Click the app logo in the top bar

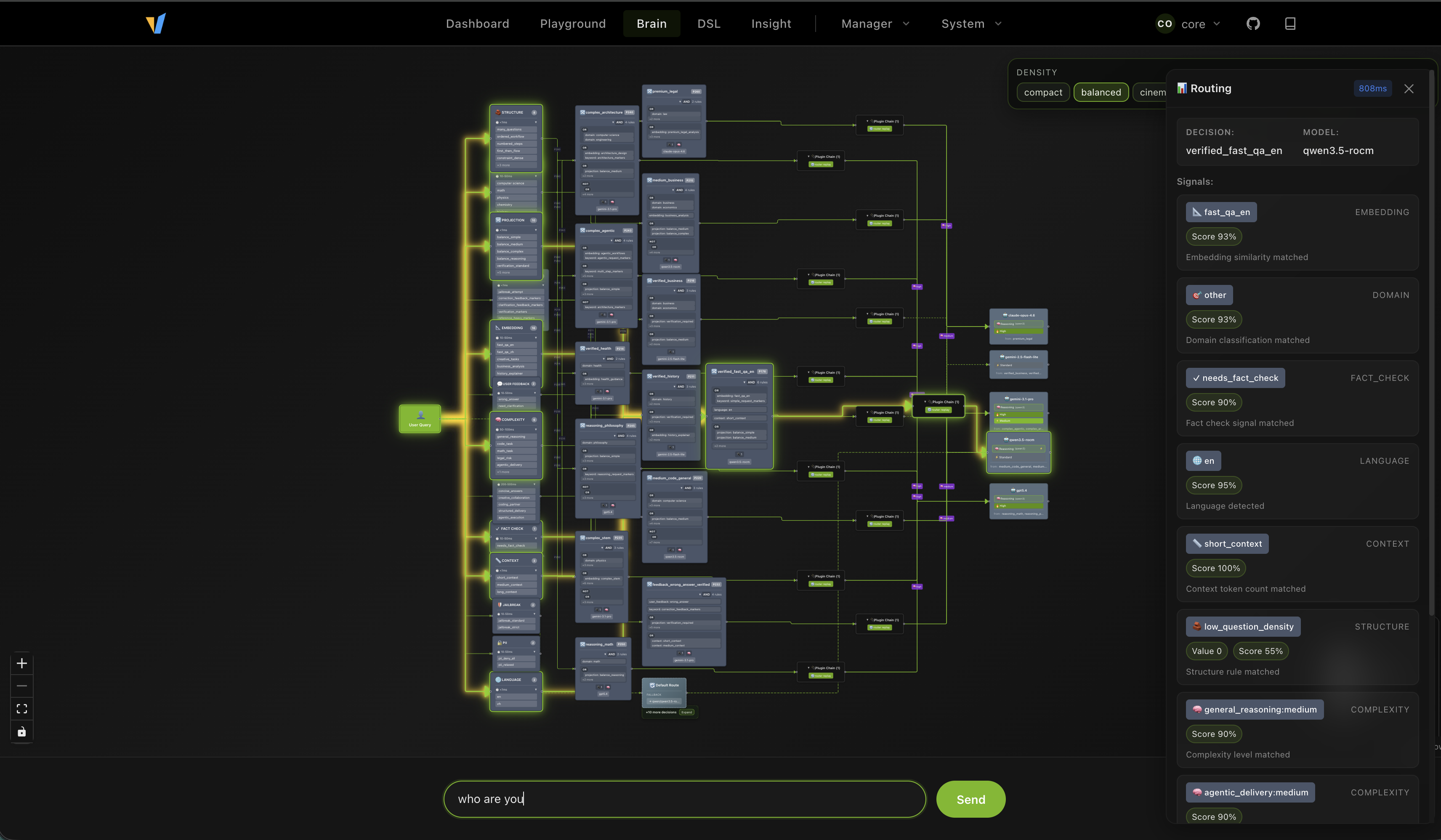[x=156, y=24]
